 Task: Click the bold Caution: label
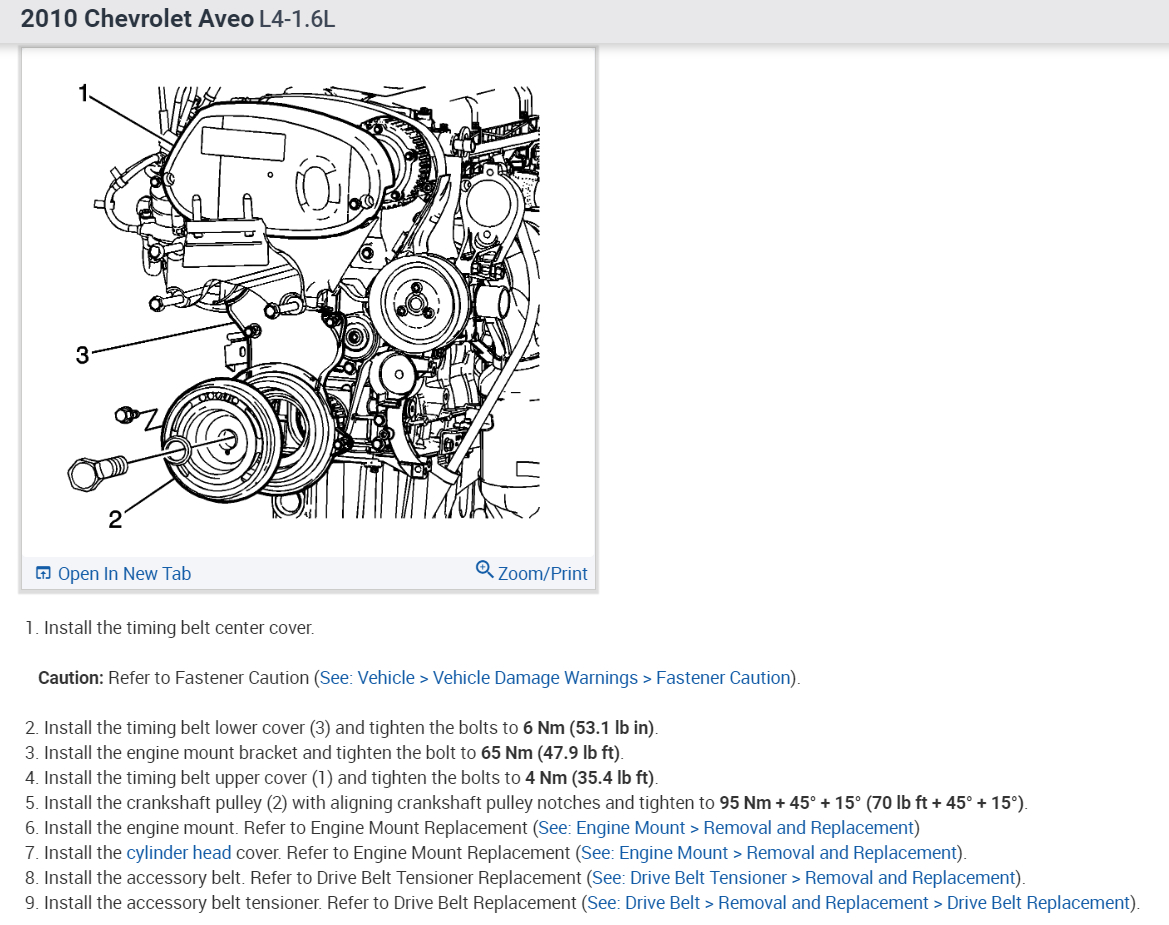pyautogui.click(x=71, y=678)
